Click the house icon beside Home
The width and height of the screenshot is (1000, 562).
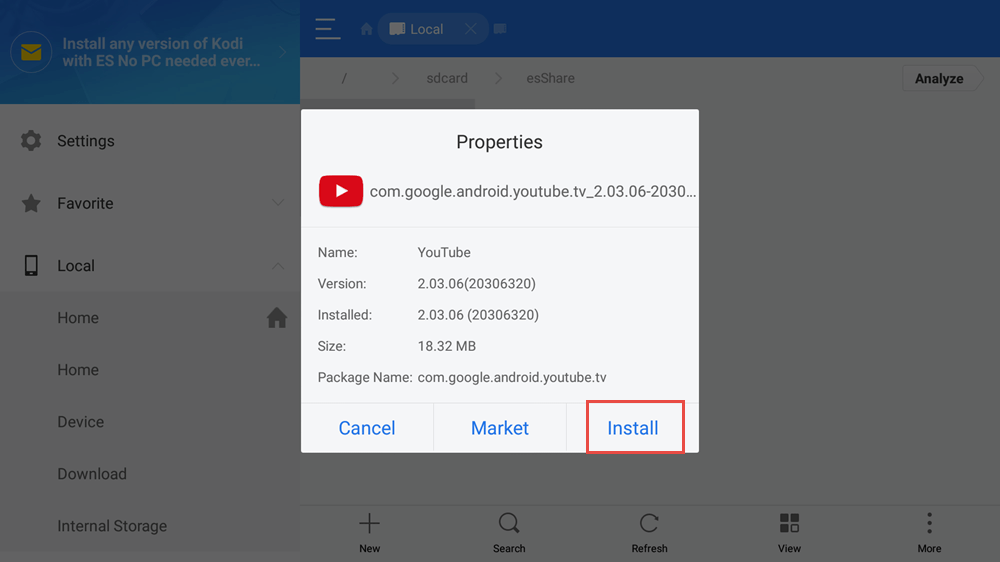(277, 317)
